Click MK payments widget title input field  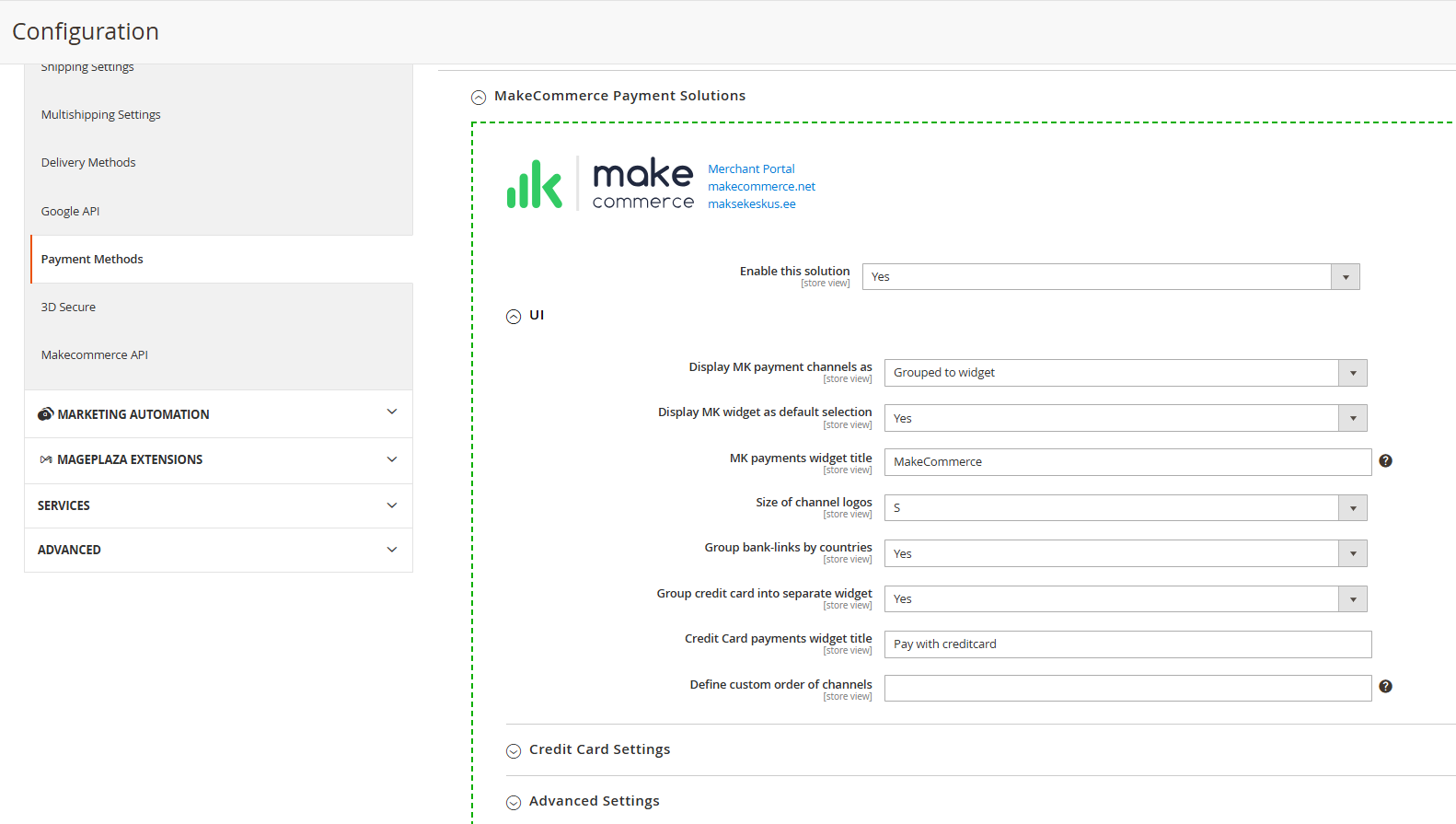click(x=1127, y=462)
